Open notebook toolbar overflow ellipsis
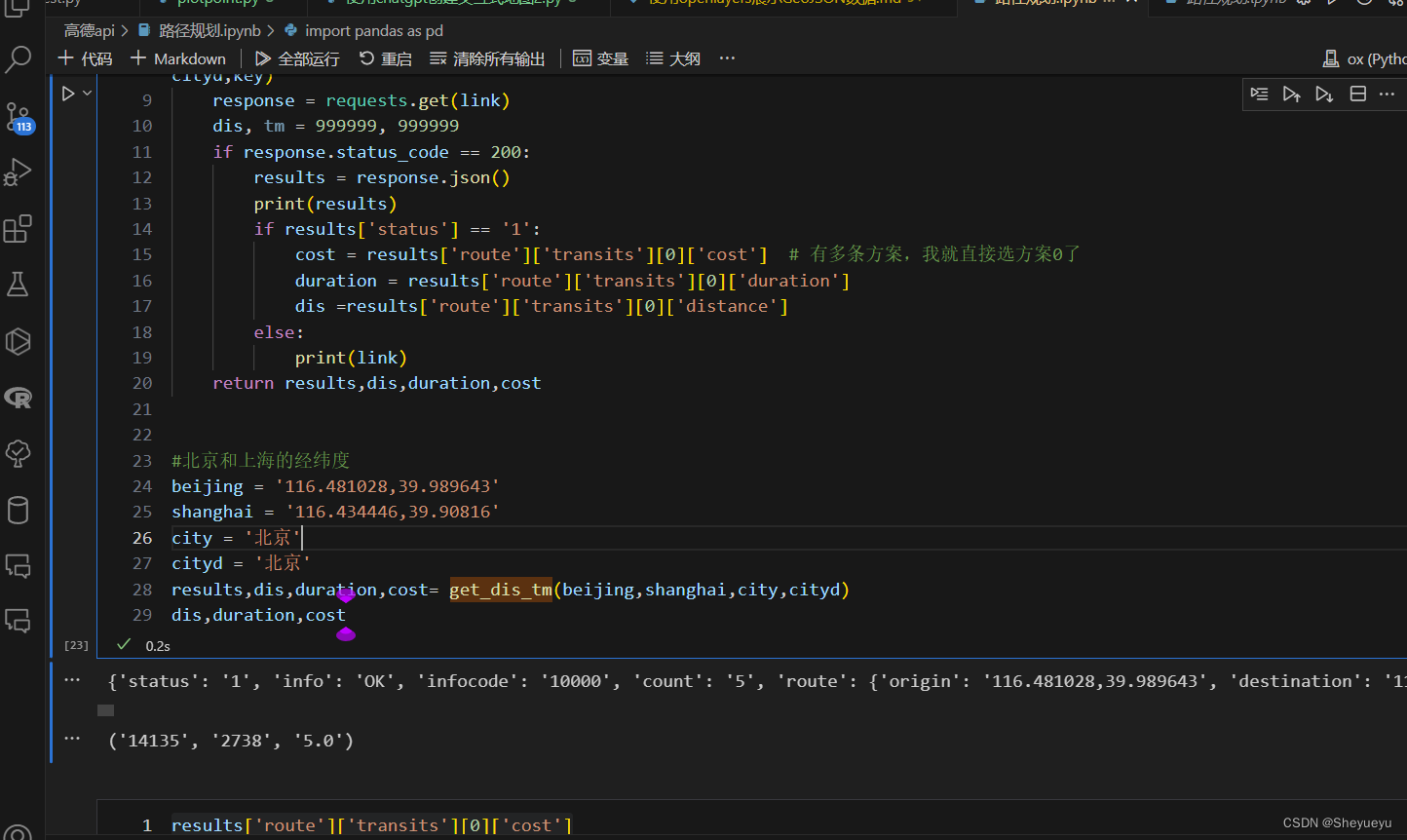 727,58
